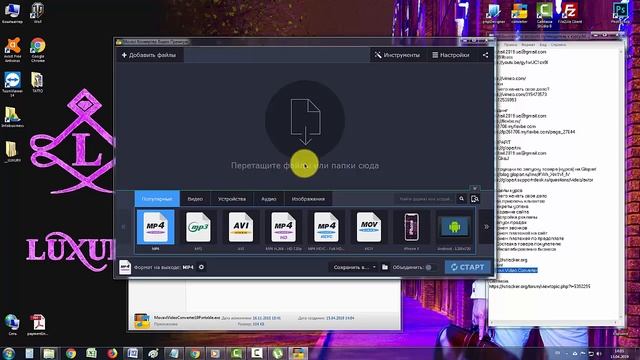Open the Camtasia Studio 8 desktop shortcut
640x360 pixels.
coord(544,15)
